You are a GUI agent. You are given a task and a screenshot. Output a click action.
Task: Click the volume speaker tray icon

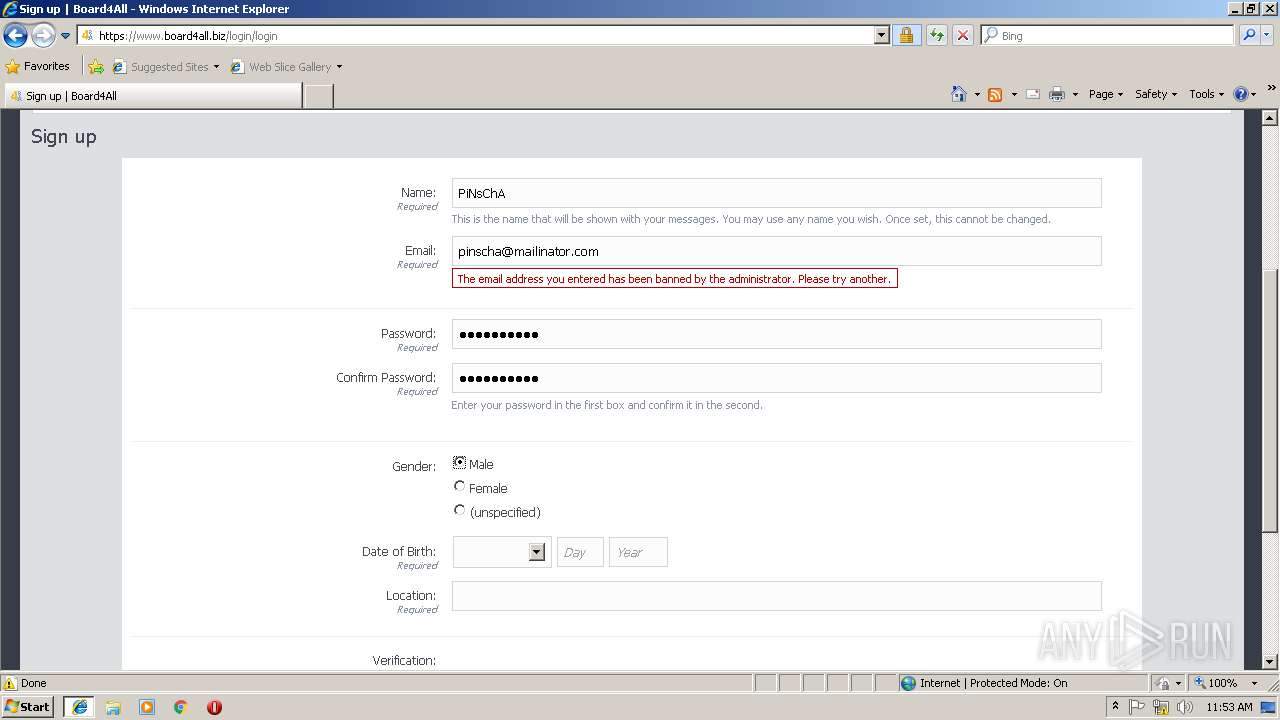[x=1185, y=707]
